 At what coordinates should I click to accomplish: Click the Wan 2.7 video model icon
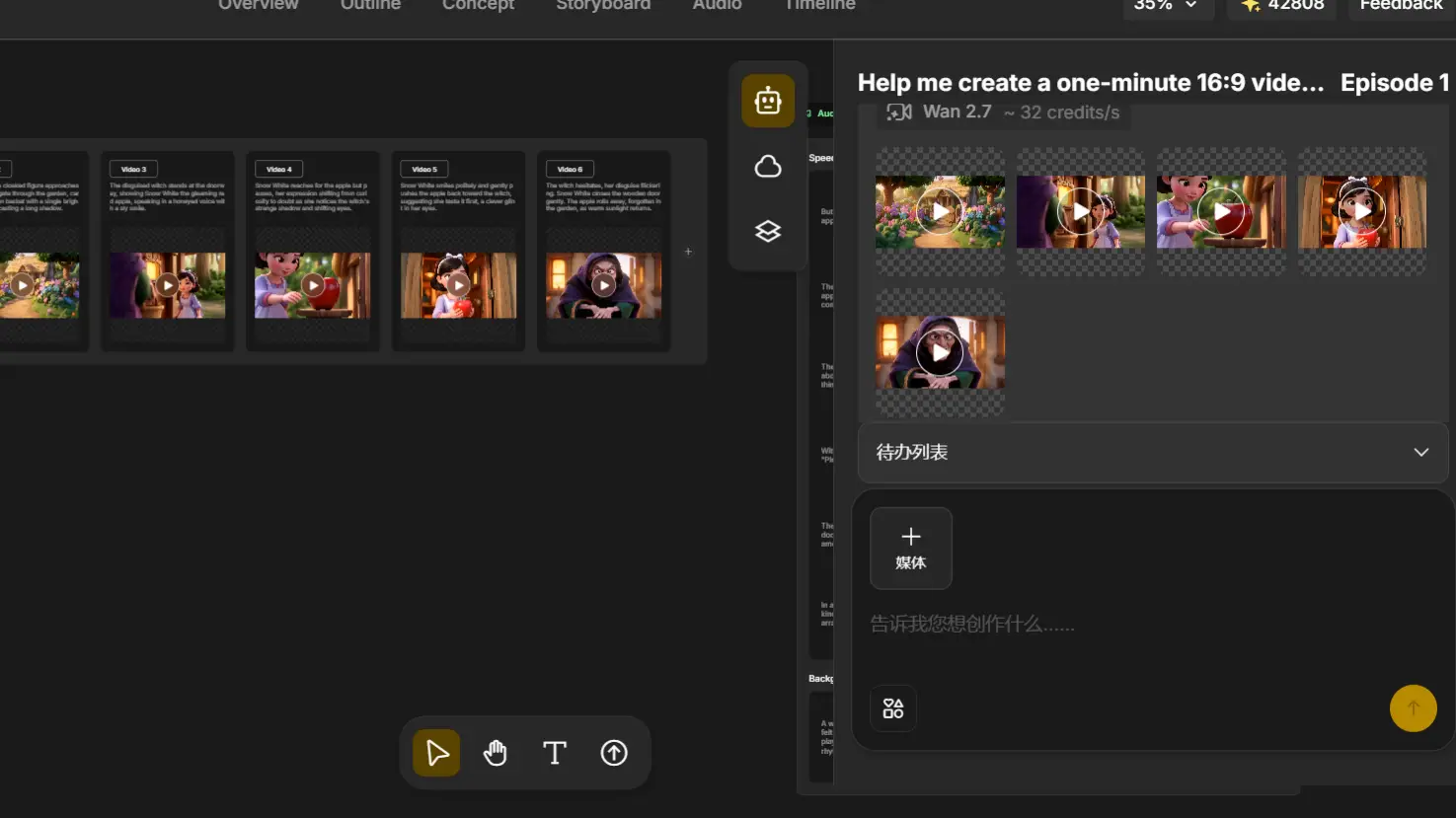(x=899, y=112)
